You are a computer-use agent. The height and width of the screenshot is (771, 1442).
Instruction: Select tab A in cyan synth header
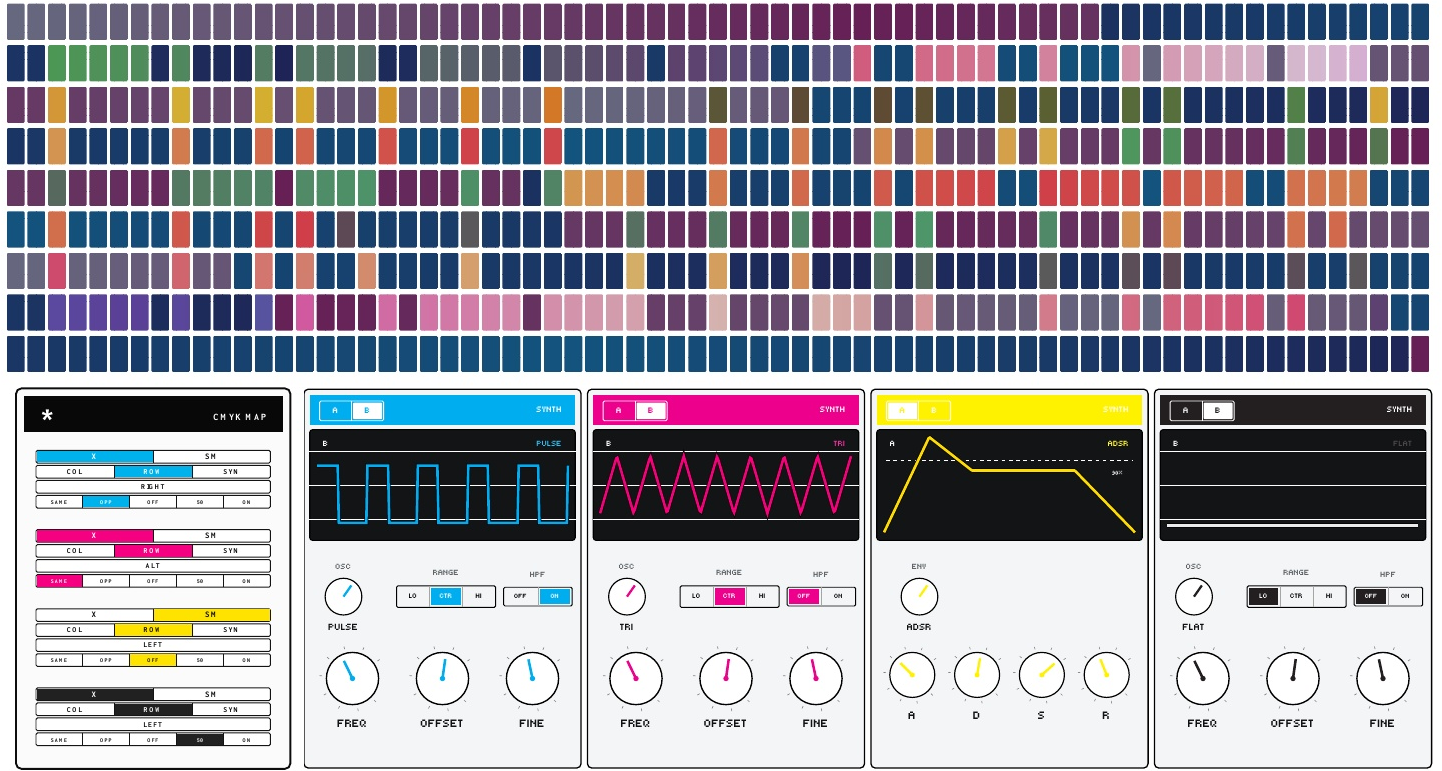335,410
